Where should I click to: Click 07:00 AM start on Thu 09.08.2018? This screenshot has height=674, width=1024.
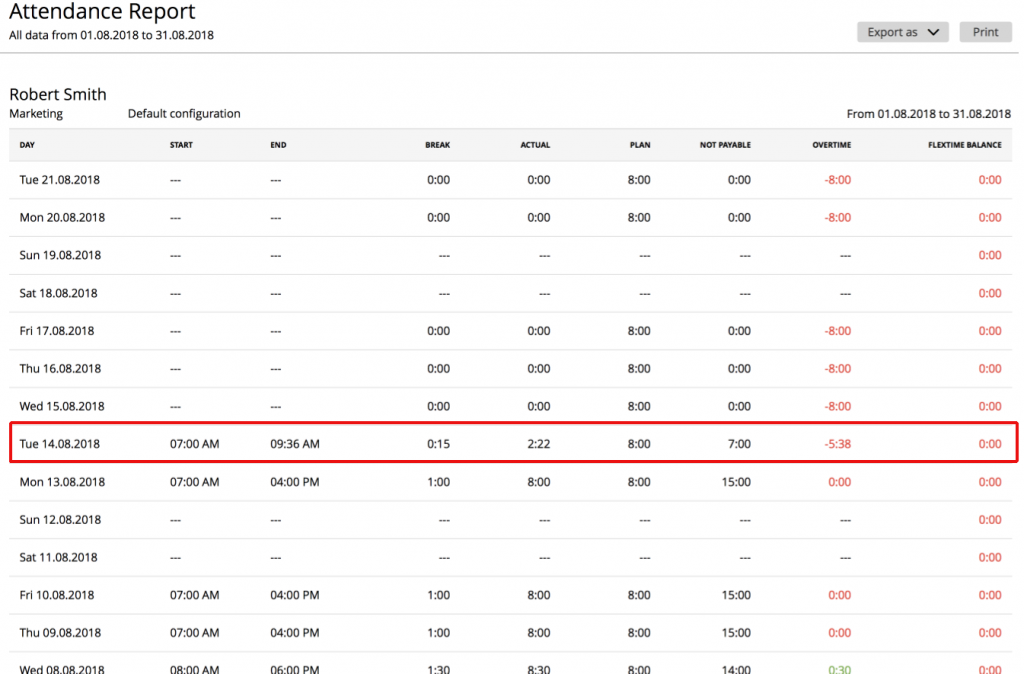point(195,633)
